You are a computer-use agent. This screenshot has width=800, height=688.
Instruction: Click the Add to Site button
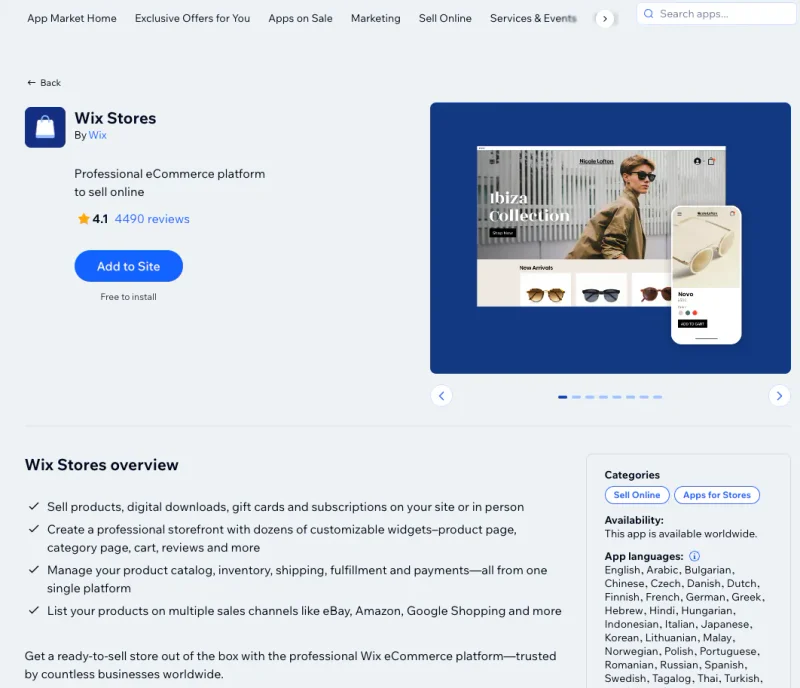129,266
